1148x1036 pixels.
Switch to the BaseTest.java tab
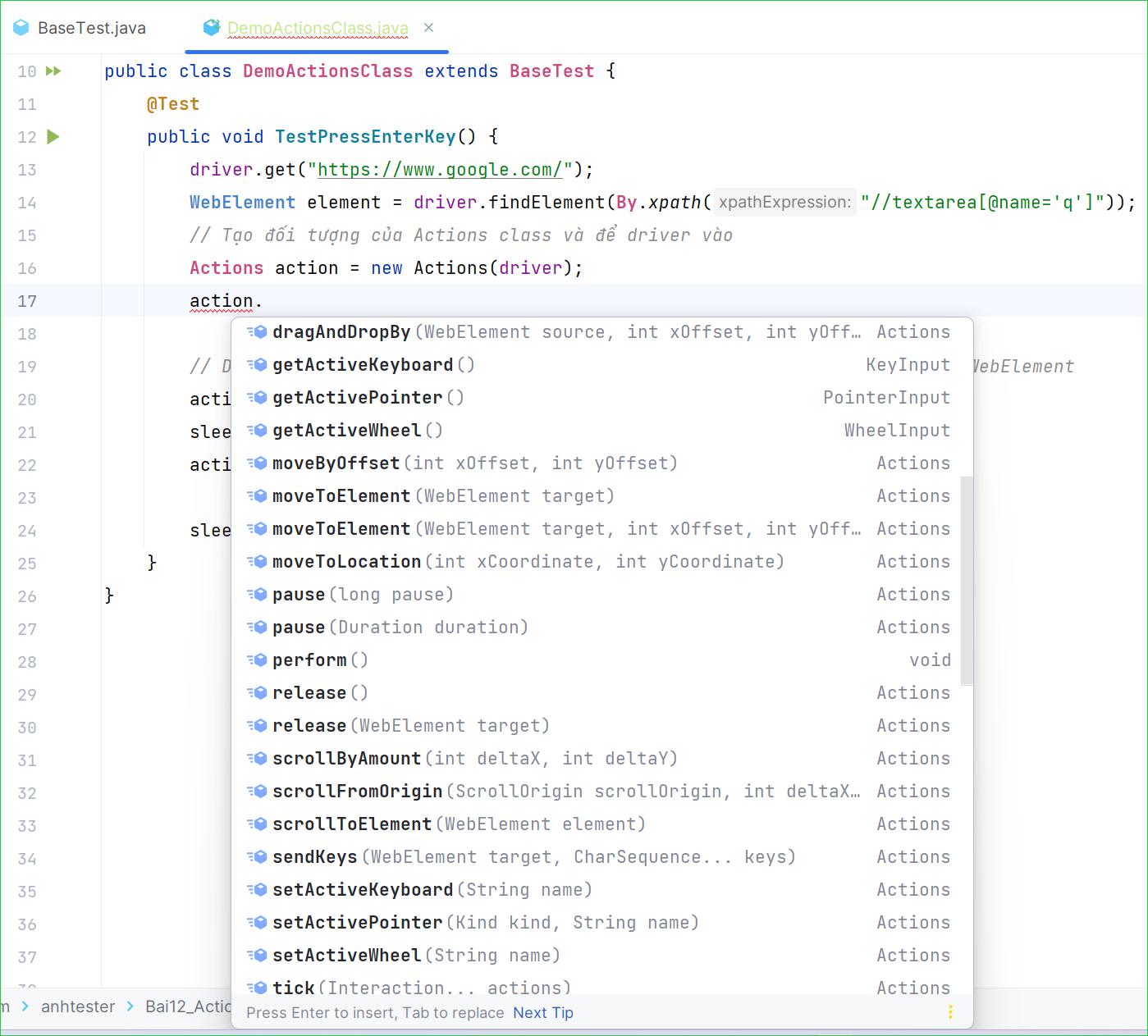(80, 28)
